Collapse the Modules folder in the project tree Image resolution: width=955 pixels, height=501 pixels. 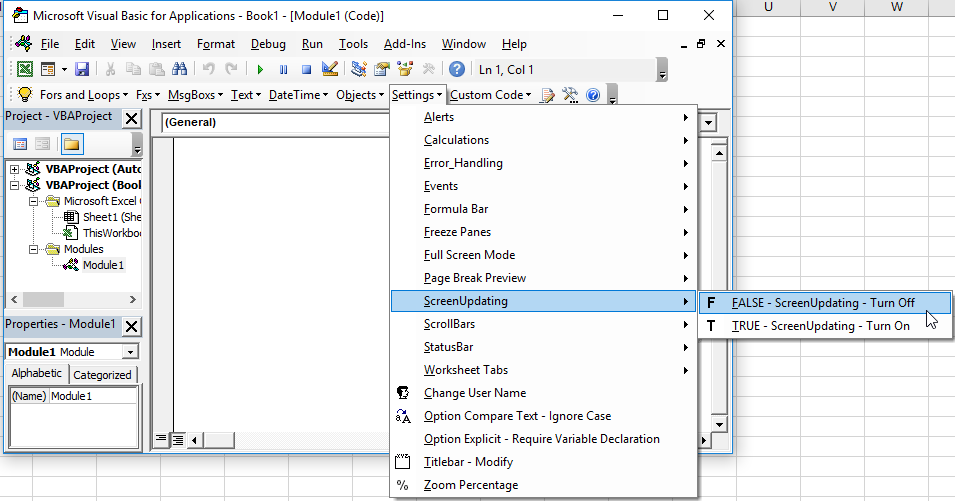tap(33, 249)
